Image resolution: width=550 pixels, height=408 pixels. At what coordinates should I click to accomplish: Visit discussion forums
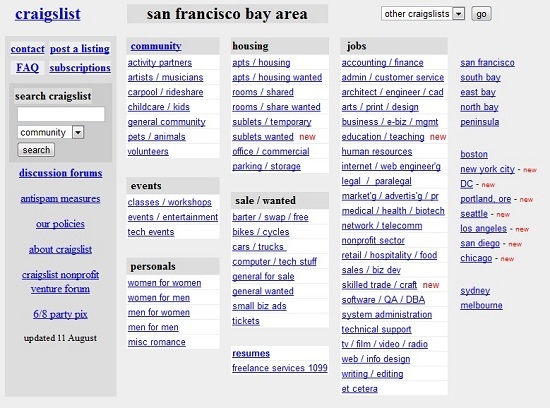point(61,173)
